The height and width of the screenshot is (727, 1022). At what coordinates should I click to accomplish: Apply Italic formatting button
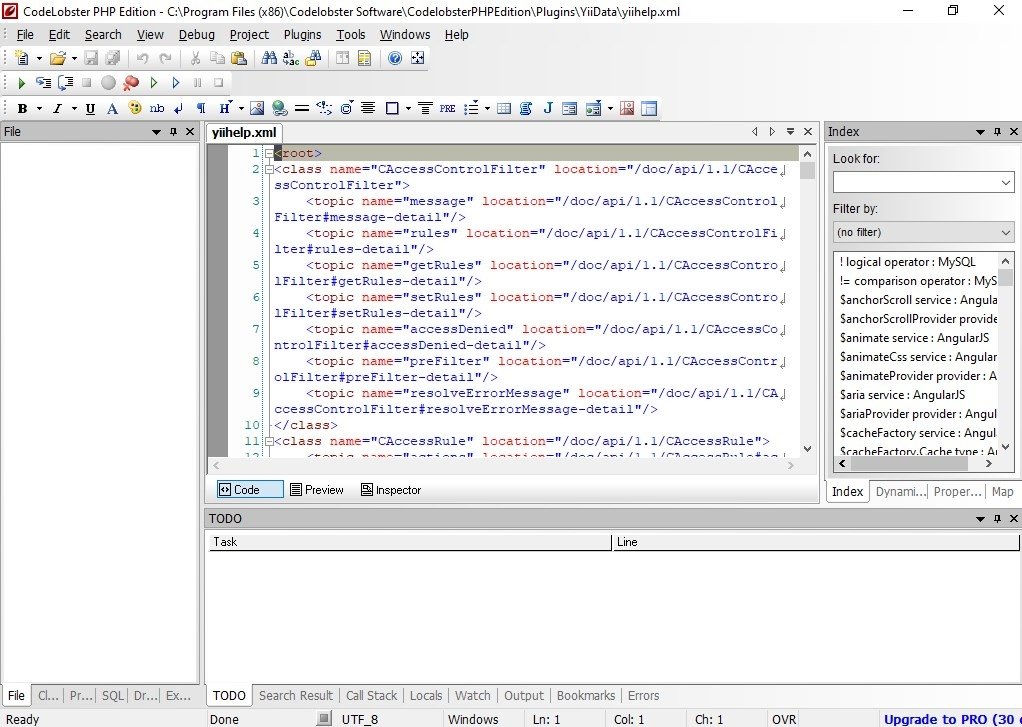pyautogui.click(x=57, y=108)
